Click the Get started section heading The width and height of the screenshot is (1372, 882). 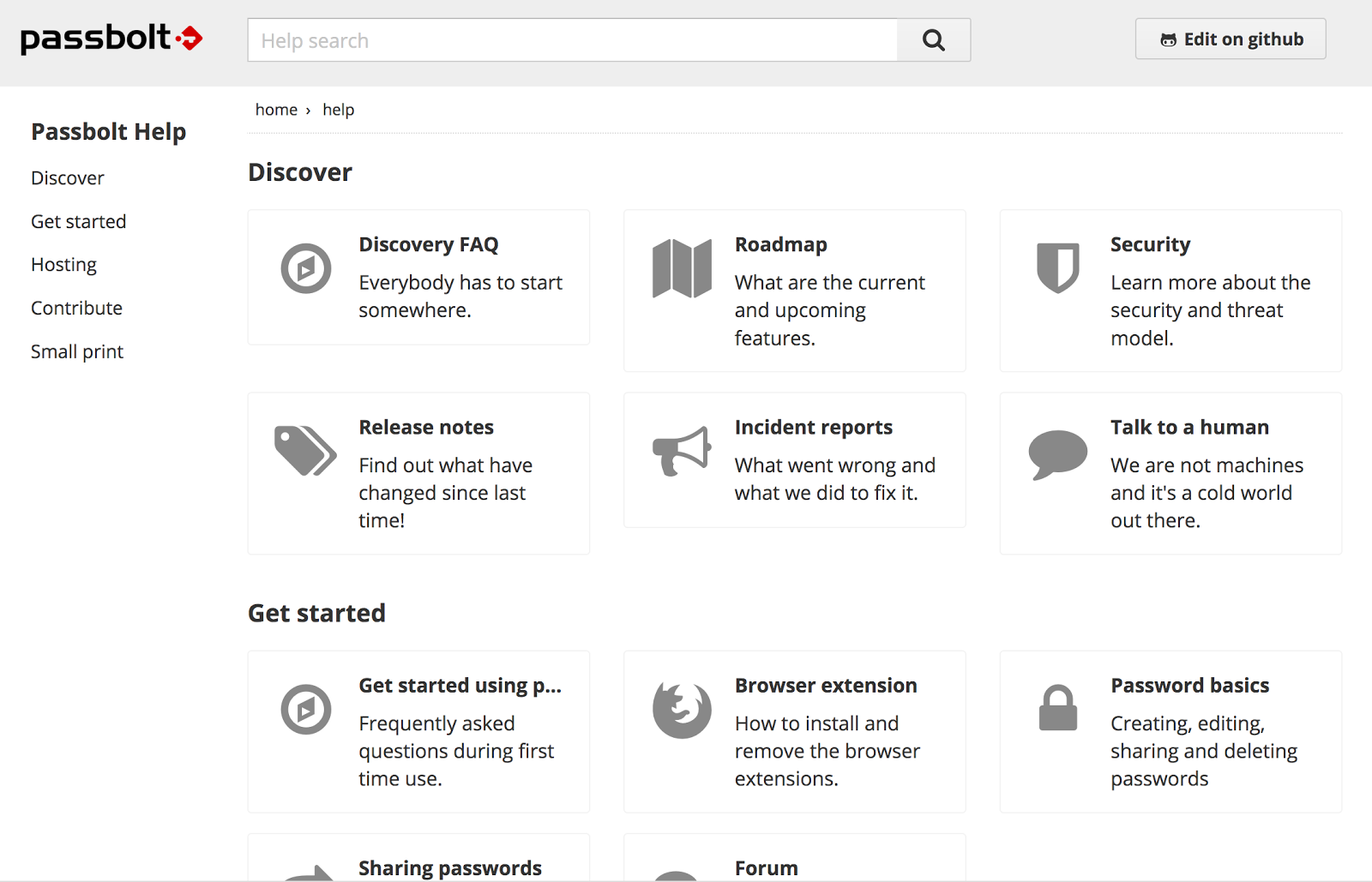317,614
